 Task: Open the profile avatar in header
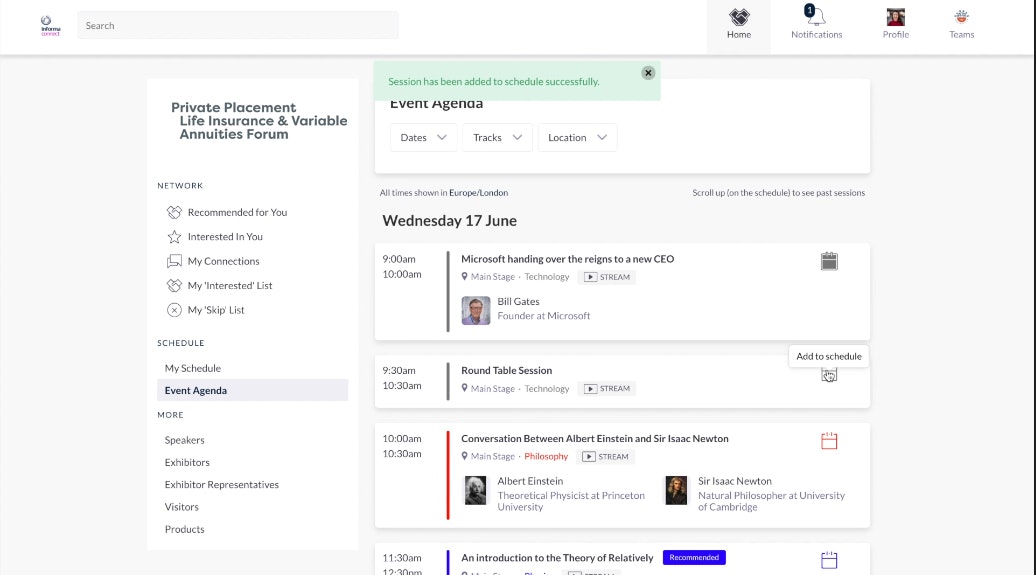pyautogui.click(x=895, y=17)
